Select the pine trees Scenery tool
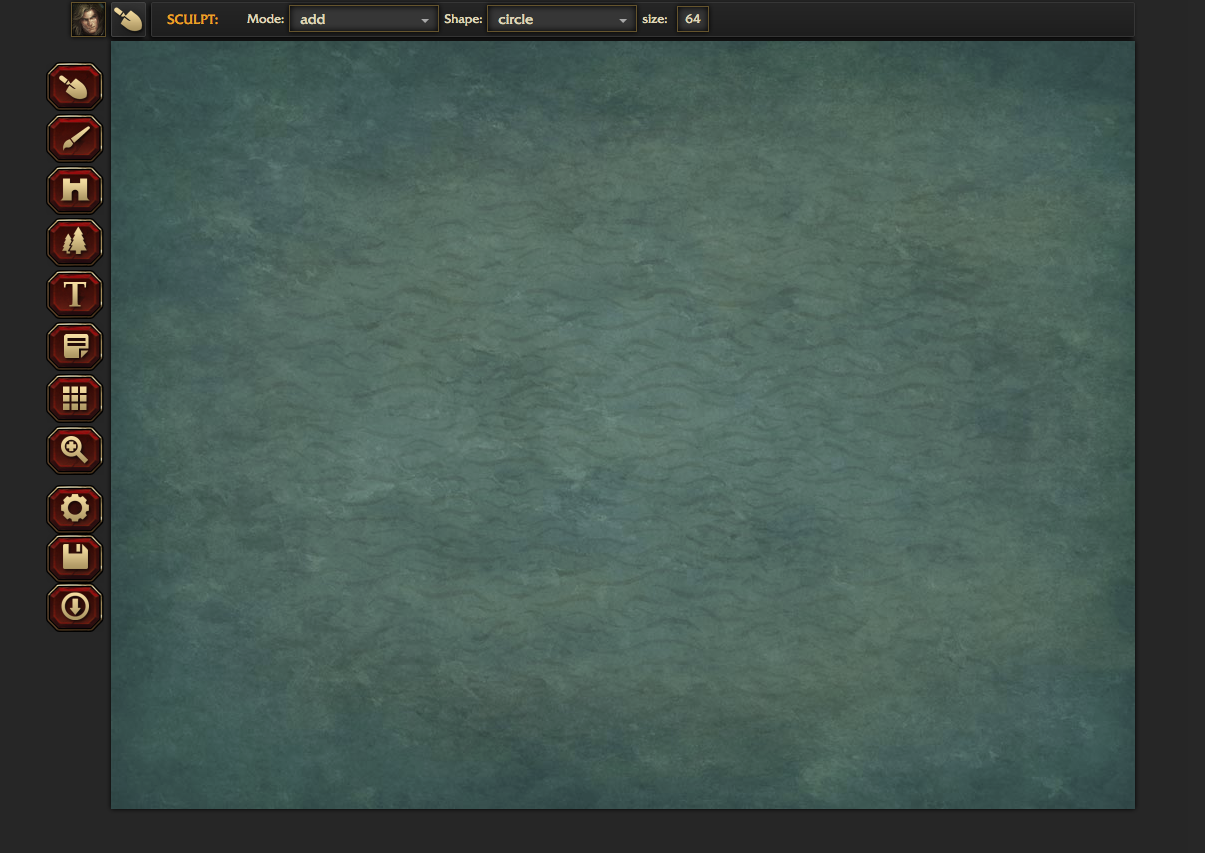The width and height of the screenshot is (1205, 853). click(75, 243)
